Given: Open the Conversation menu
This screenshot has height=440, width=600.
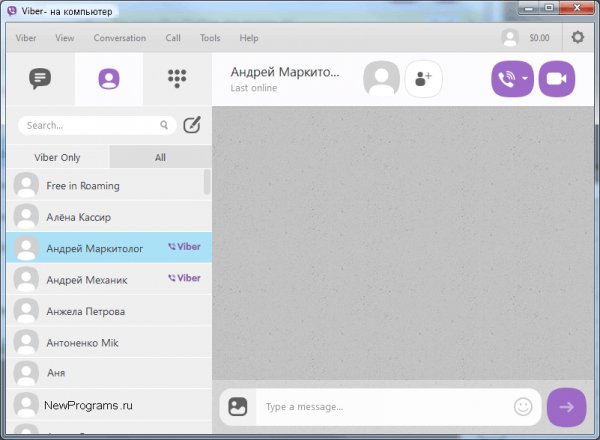Looking at the screenshot, I should pos(120,38).
